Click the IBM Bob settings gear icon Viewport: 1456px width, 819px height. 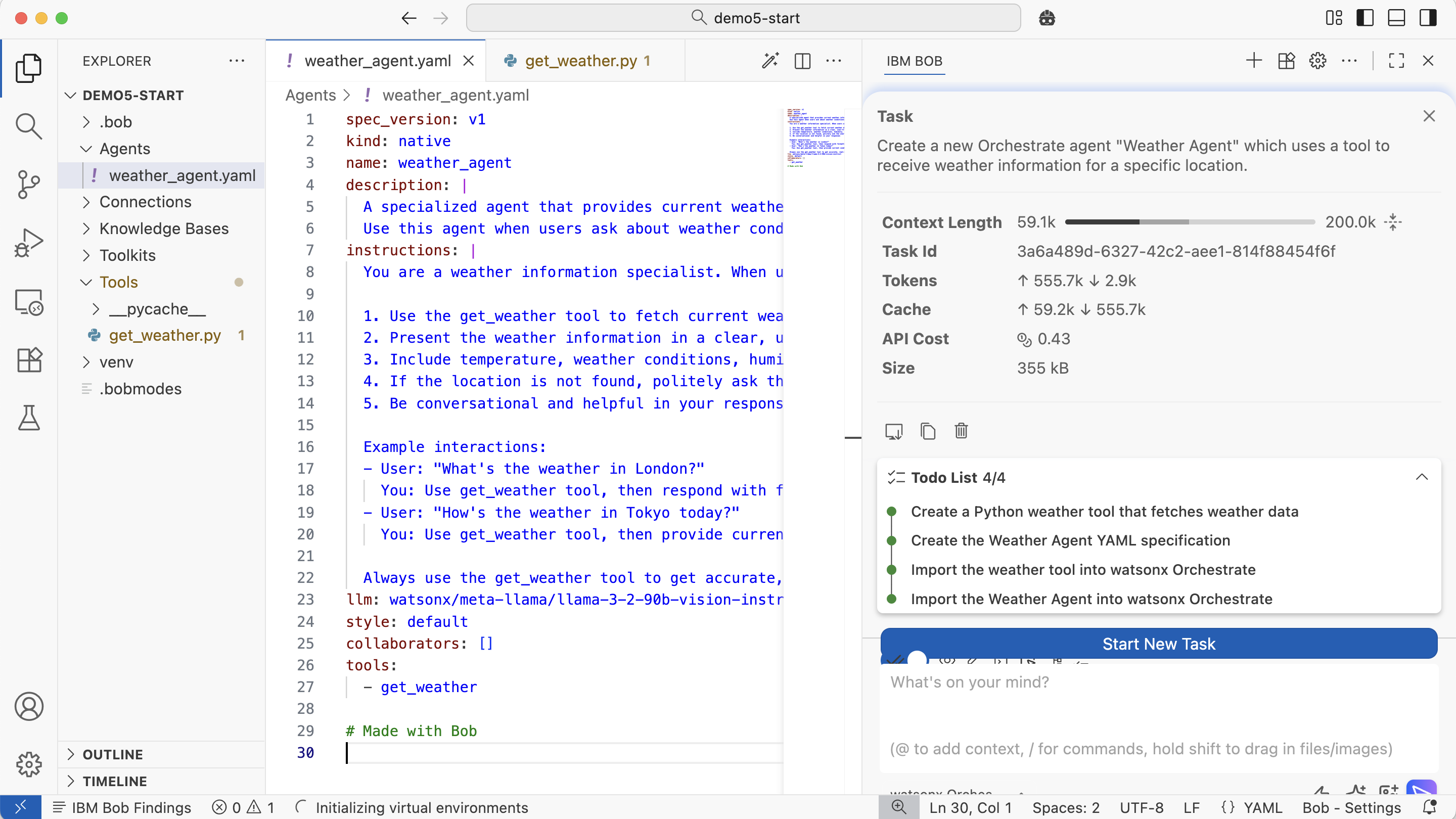pos(1317,61)
